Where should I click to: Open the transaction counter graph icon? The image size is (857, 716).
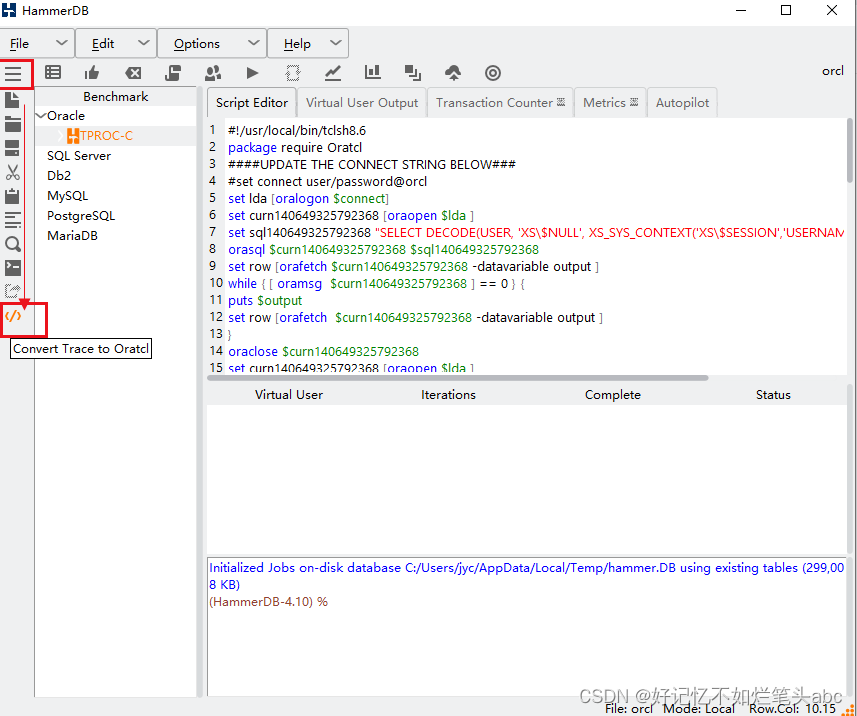[332, 72]
